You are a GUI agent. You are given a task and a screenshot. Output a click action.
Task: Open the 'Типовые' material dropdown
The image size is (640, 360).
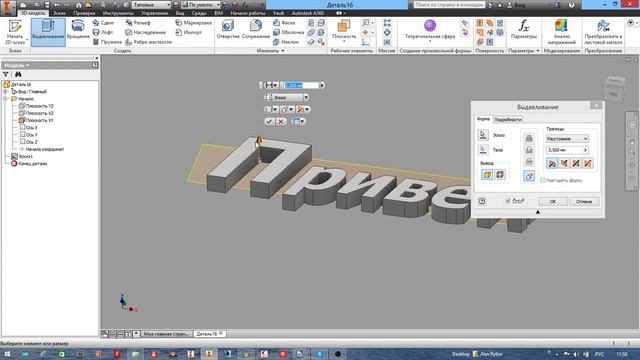point(151,5)
